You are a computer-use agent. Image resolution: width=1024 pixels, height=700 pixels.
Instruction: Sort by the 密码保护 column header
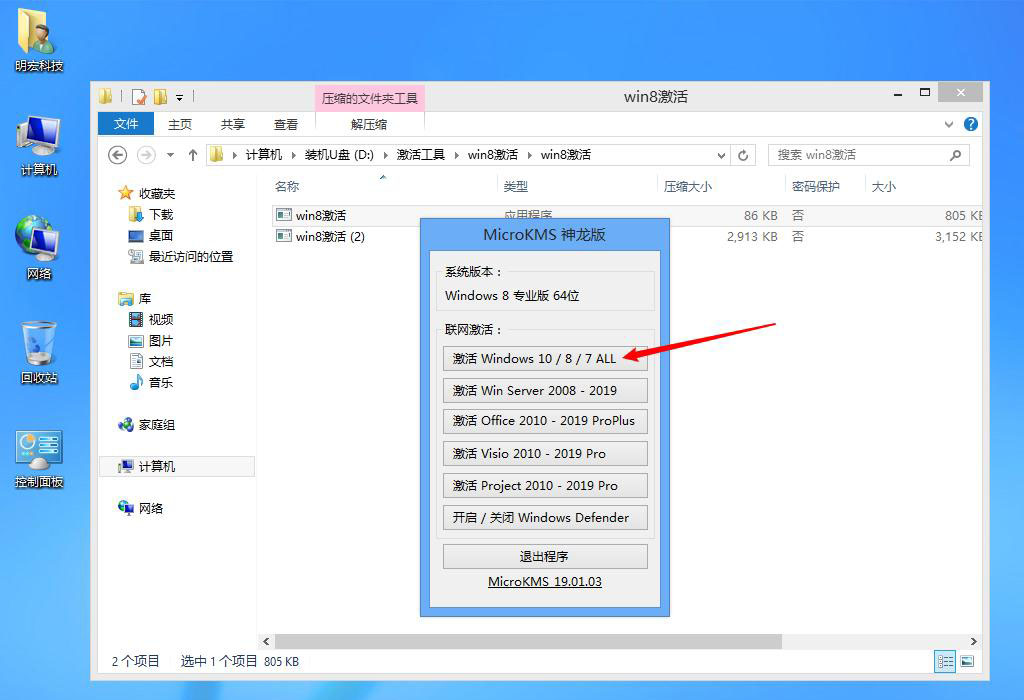point(816,187)
